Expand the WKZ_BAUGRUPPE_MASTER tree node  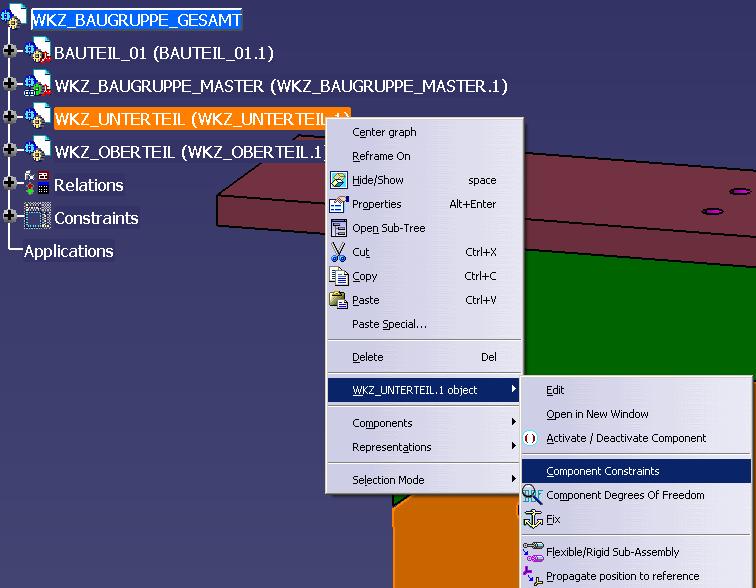[x=9, y=83]
